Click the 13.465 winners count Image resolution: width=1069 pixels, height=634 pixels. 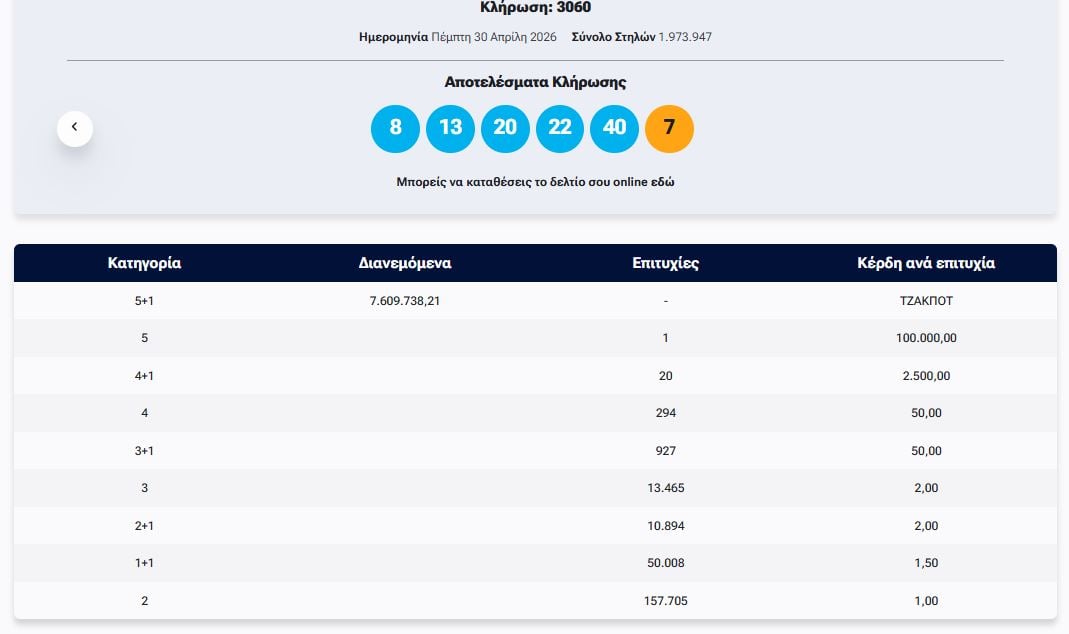665,488
